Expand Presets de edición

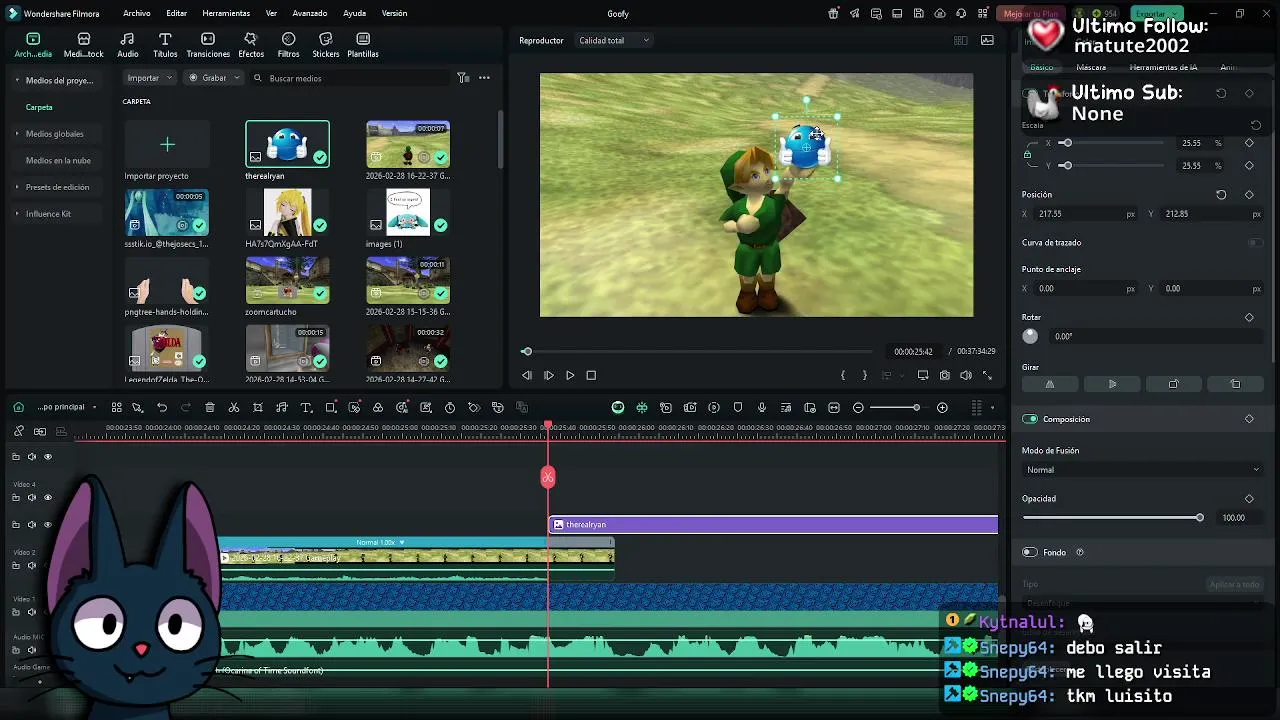coord(57,187)
